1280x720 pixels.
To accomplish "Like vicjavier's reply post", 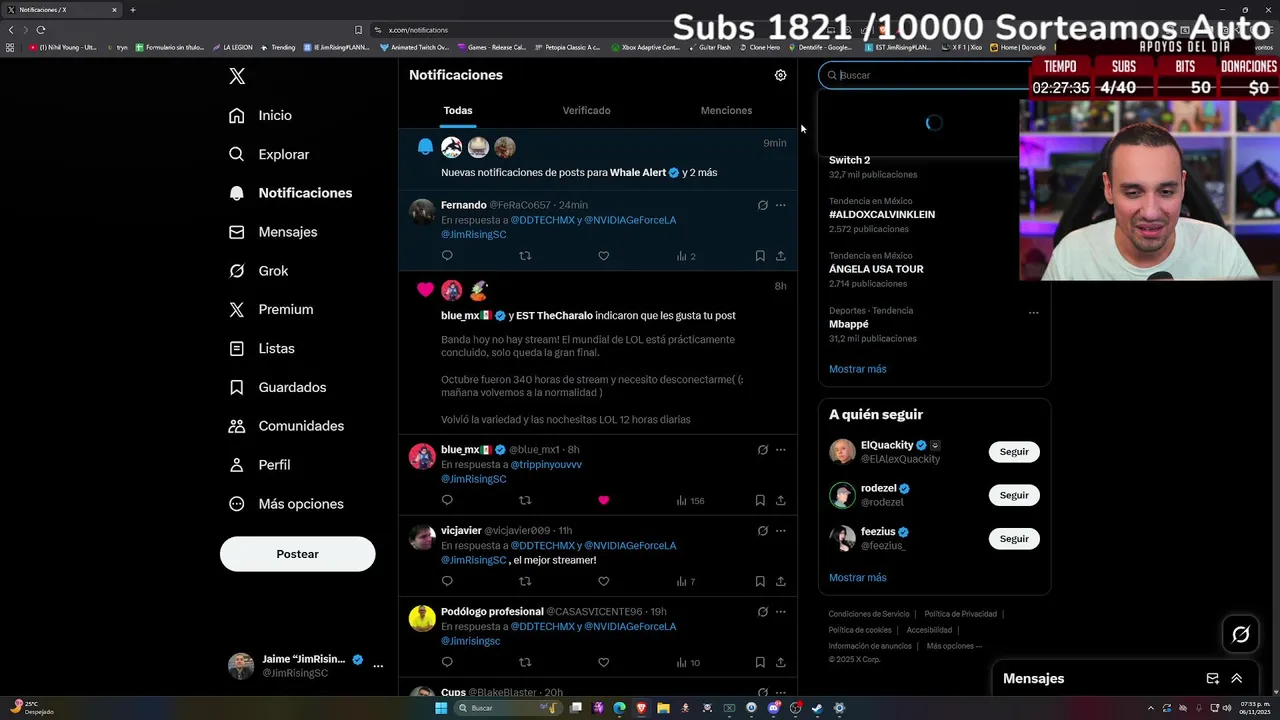I will tap(603, 581).
